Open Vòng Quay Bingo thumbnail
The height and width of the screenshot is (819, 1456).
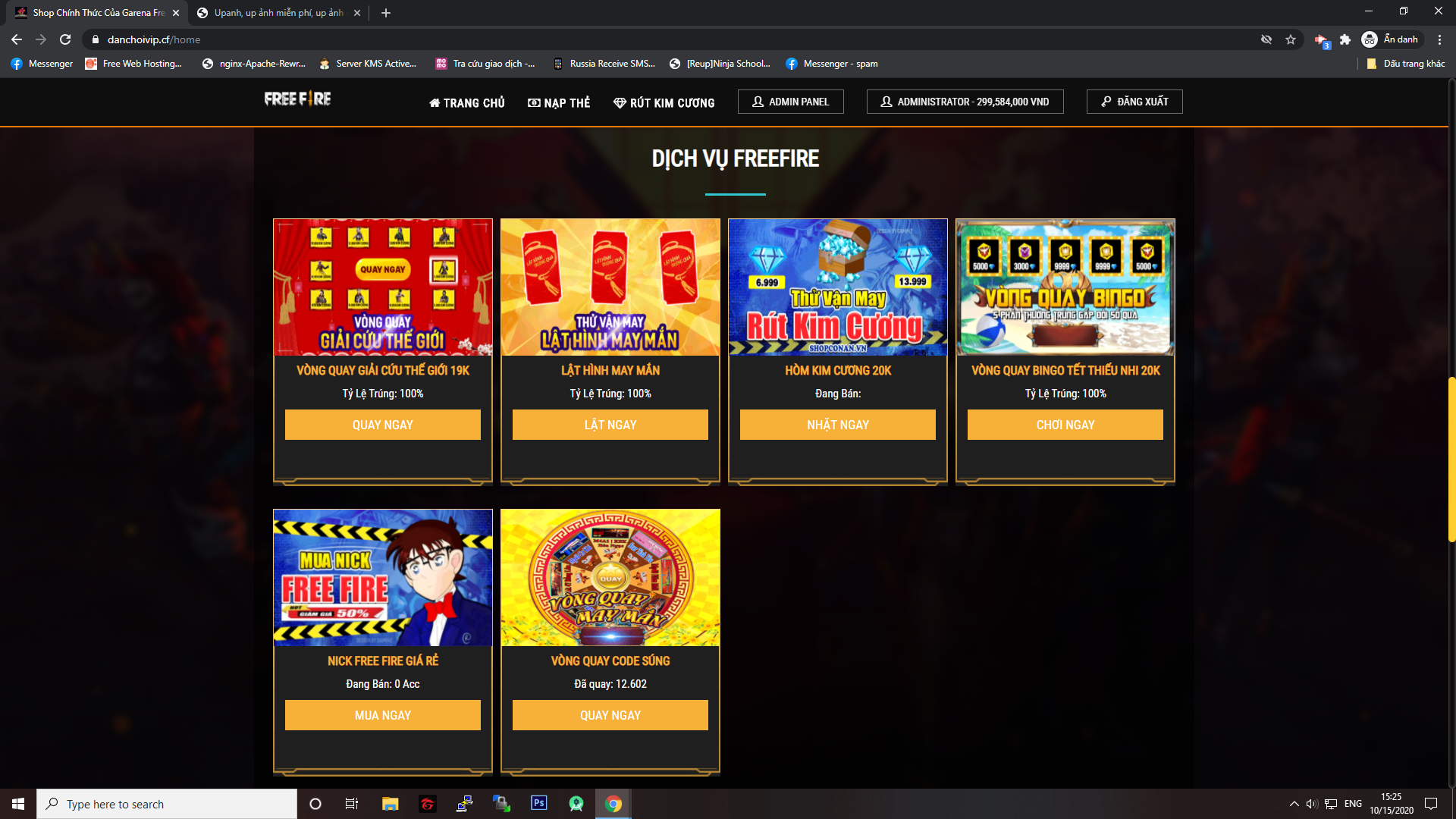[1065, 287]
